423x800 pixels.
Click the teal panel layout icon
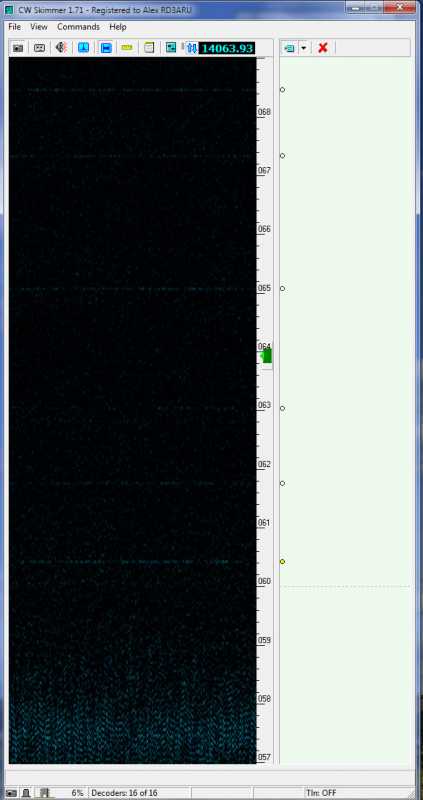coord(171,48)
